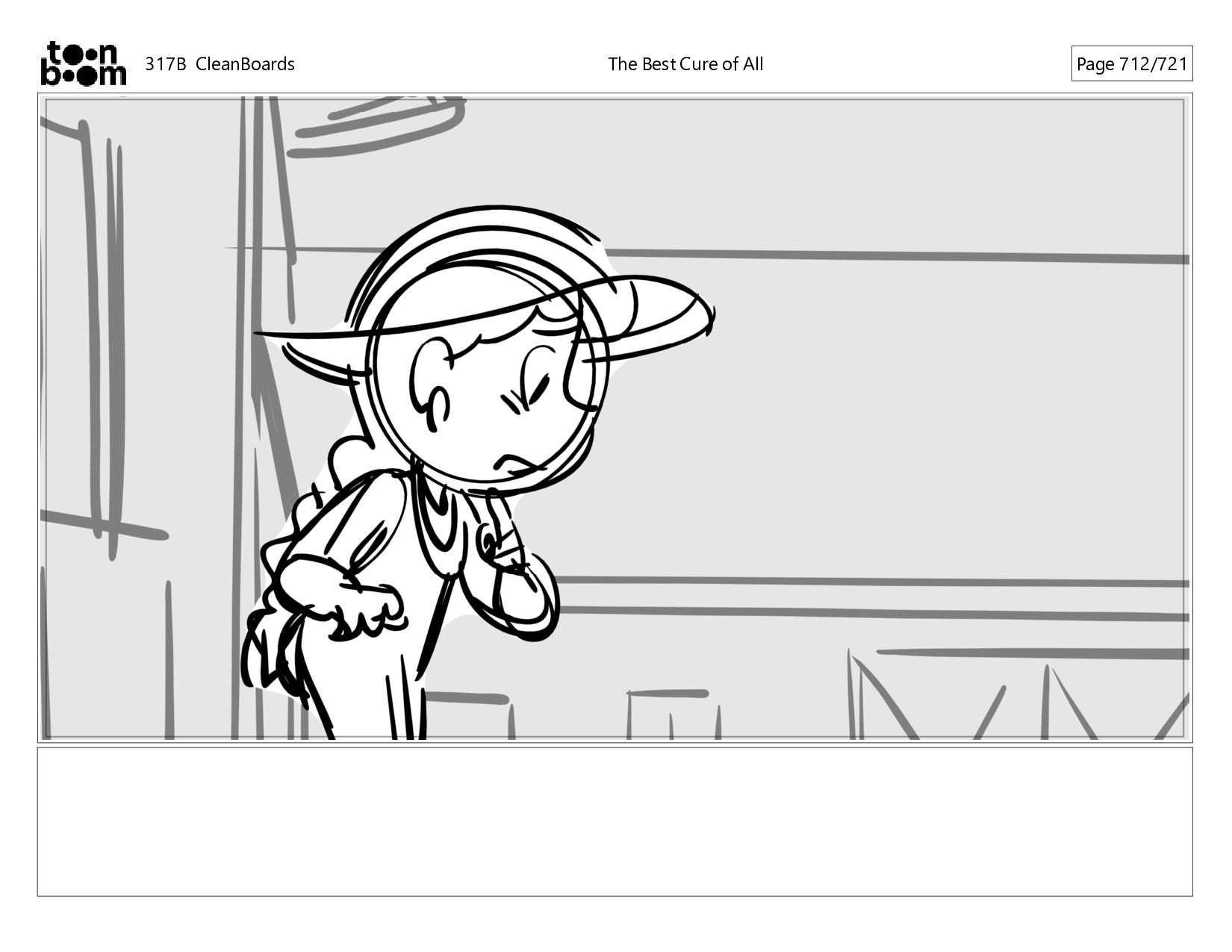The height and width of the screenshot is (952, 1232).
Task: Click the title 'The Best Cure of All'
Action: click(x=685, y=64)
